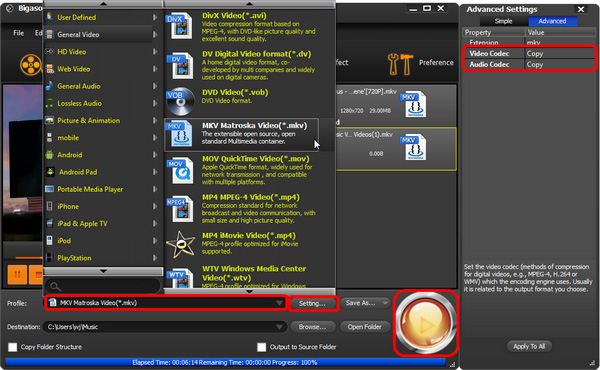600x370 pixels.
Task: Click the MKV icon of the Videos(1).mkv row
Action: click(414, 147)
